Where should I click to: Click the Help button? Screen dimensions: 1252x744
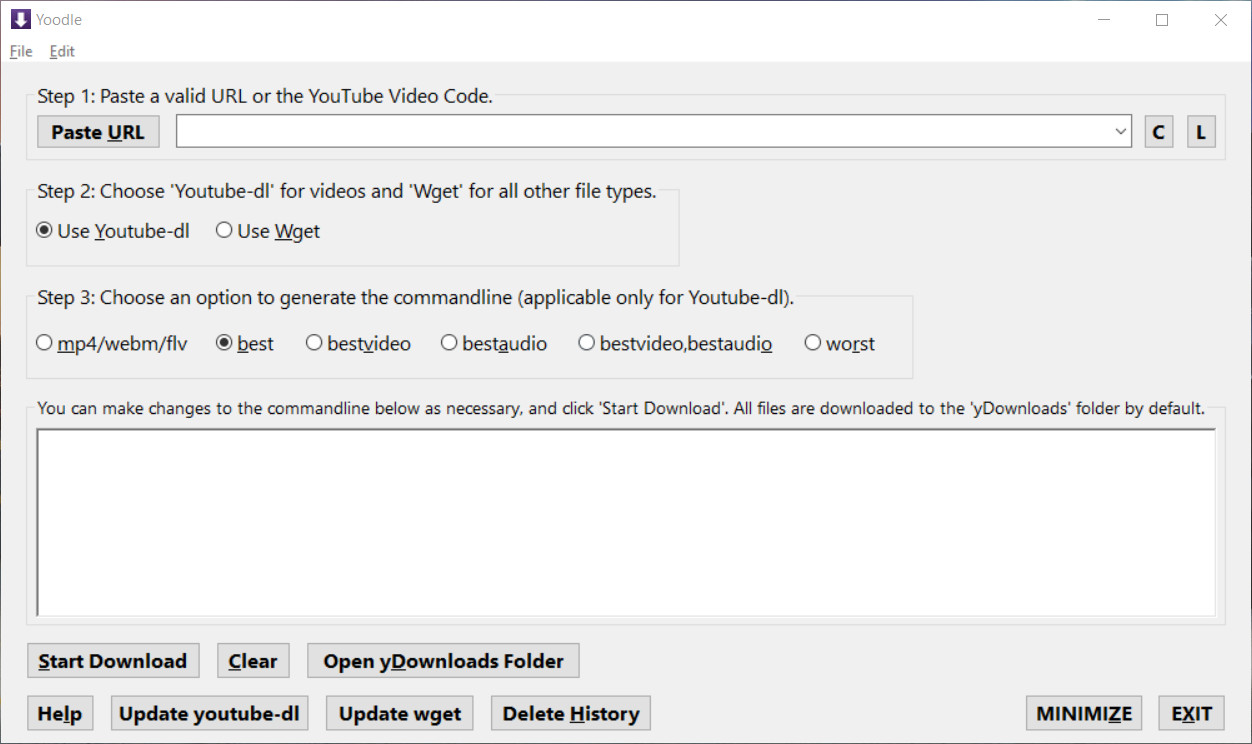[x=60, y=714]
